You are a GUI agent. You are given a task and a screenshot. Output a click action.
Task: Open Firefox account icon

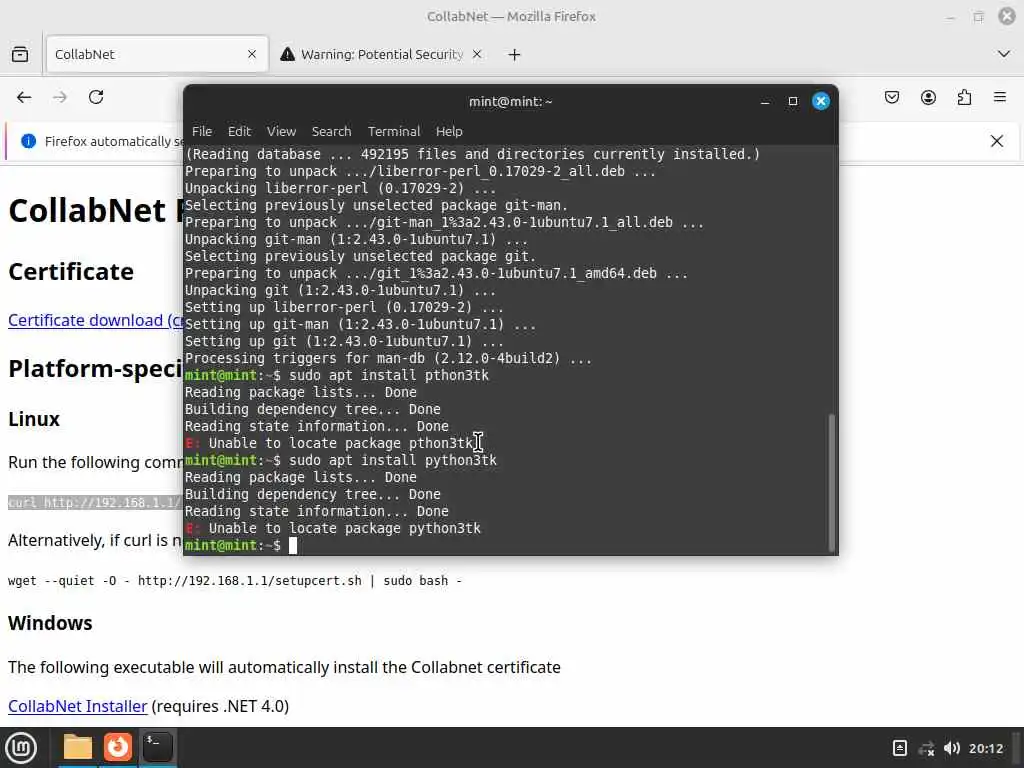coord(928,97)
